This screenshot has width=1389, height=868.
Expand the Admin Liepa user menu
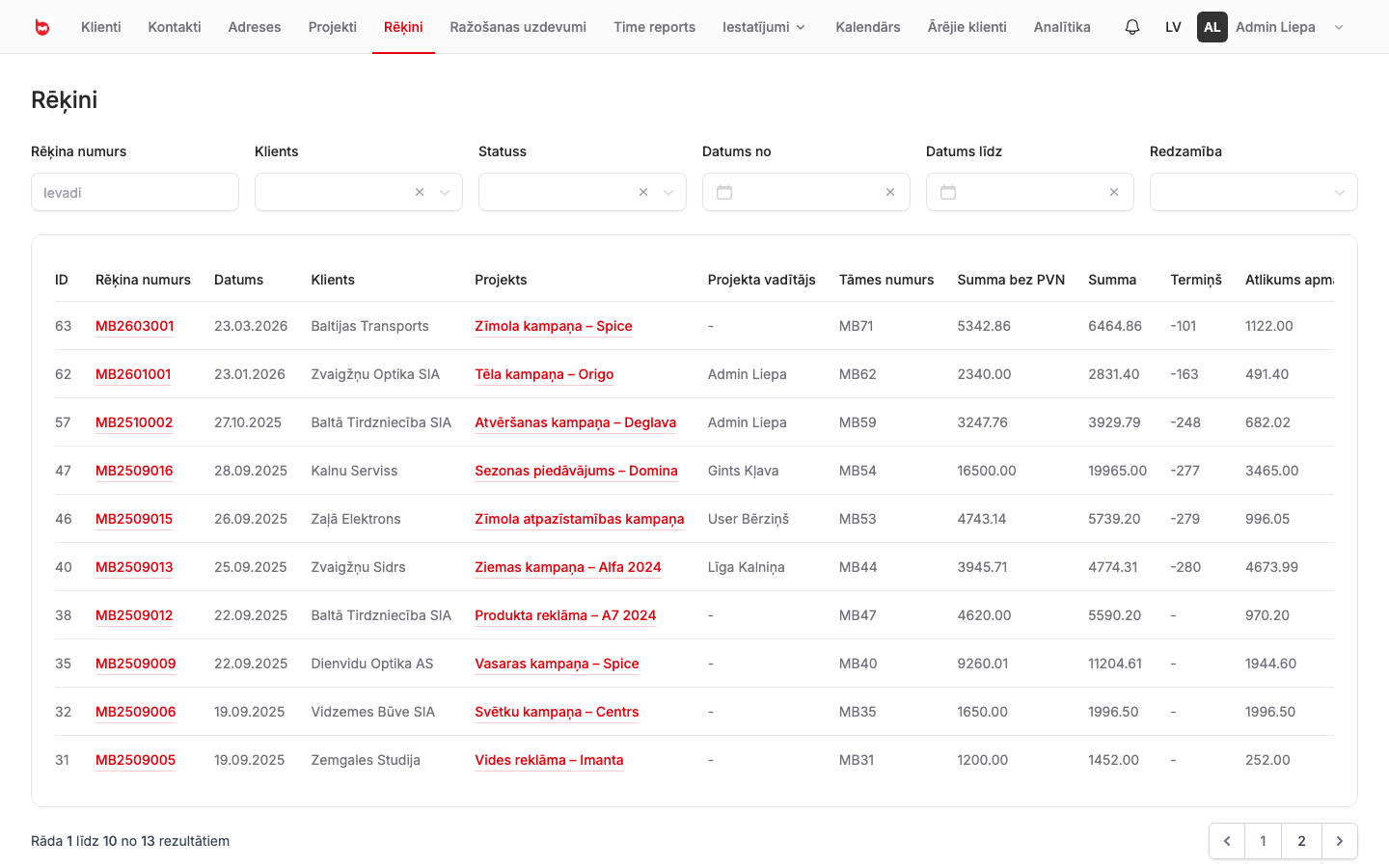click(1339, 27)
